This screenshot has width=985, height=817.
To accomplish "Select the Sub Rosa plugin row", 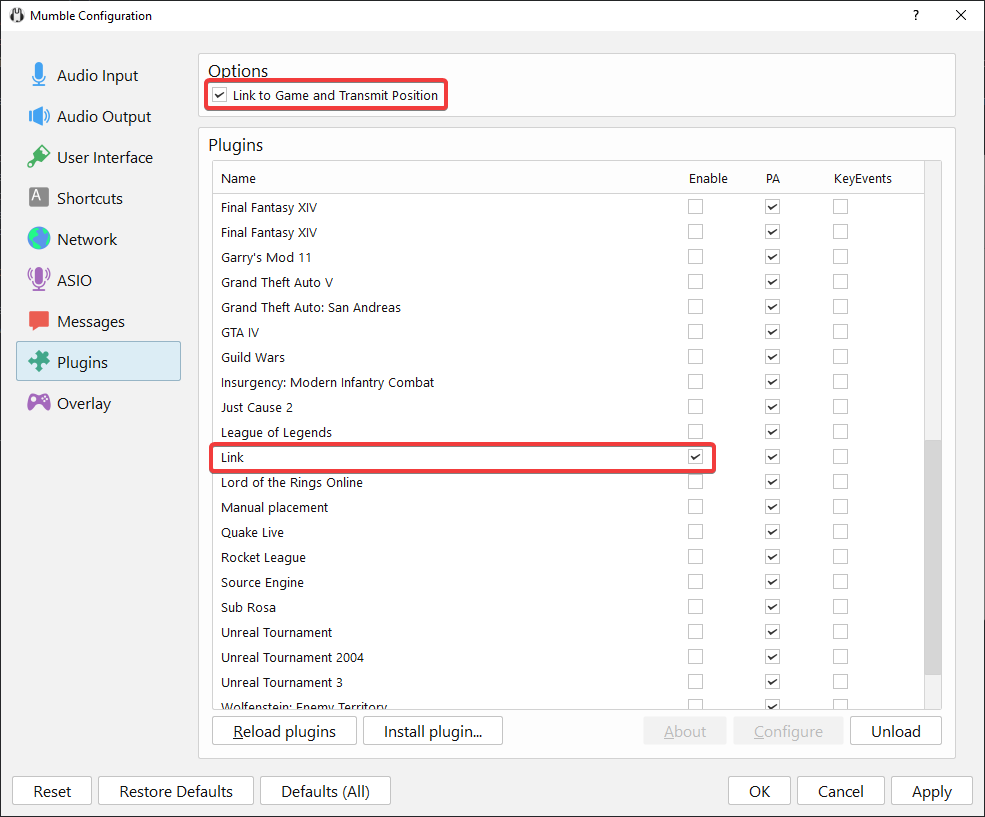I will tap(568, 607).
